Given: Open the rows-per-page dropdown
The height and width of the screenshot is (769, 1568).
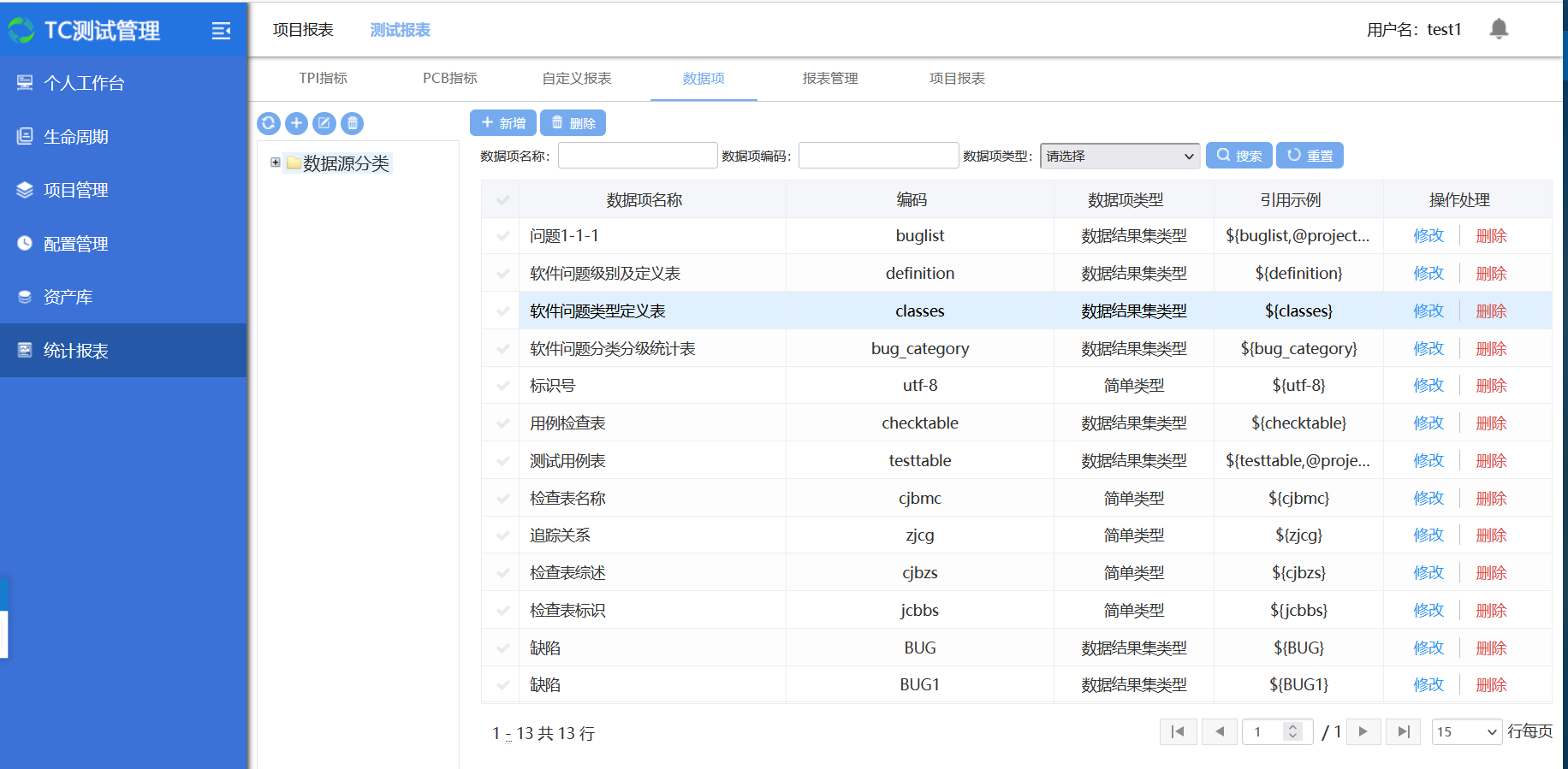Looking at the screenshot, I should pyautogui.click(x=1466, y=731).
